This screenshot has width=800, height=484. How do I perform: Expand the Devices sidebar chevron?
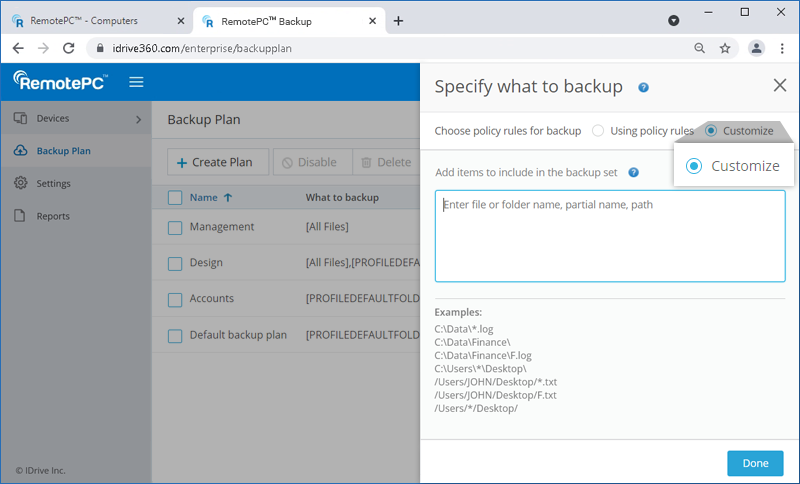pos(138,119)
